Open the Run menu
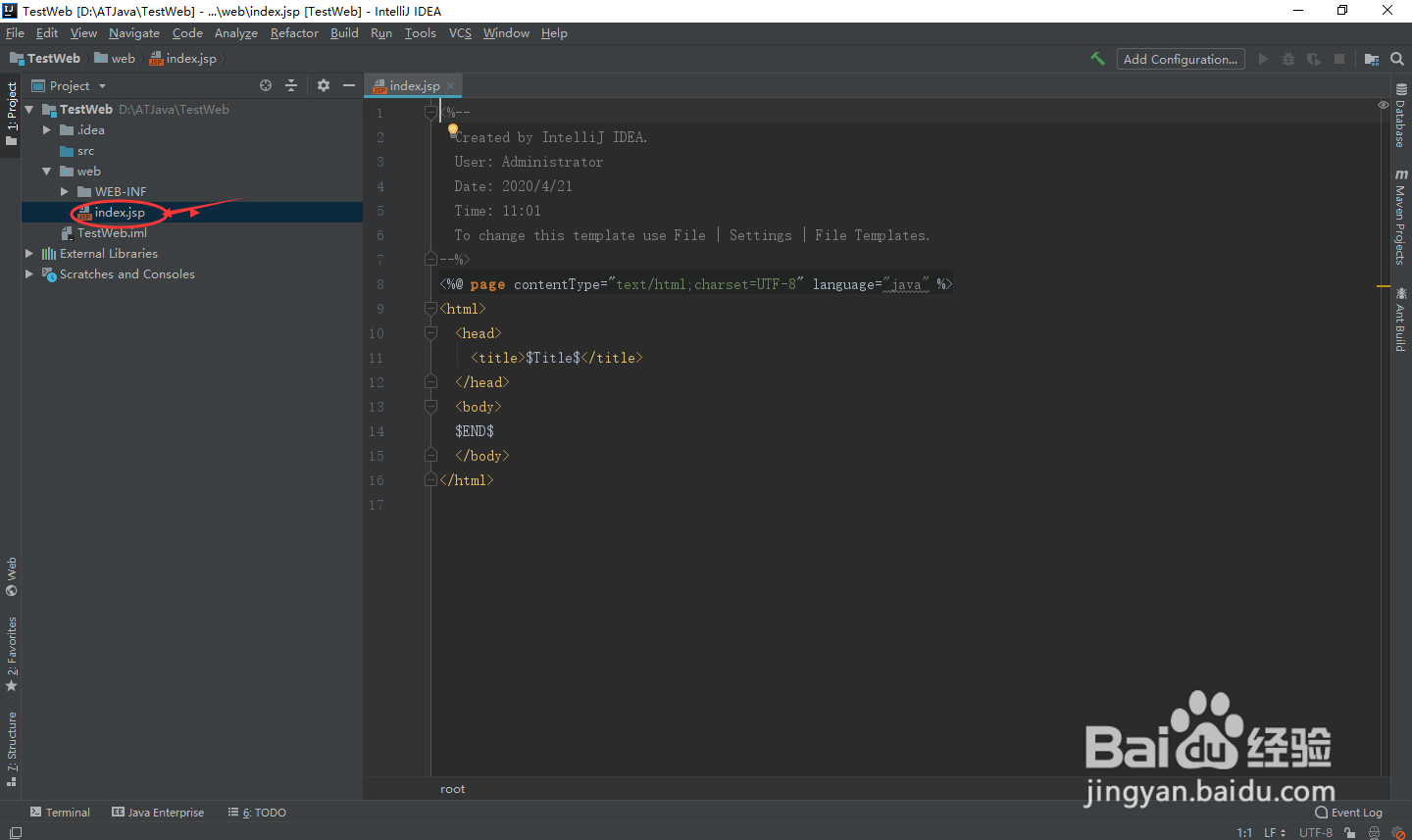Screen dimensions: 1412x840 click(x=381, y=32)
